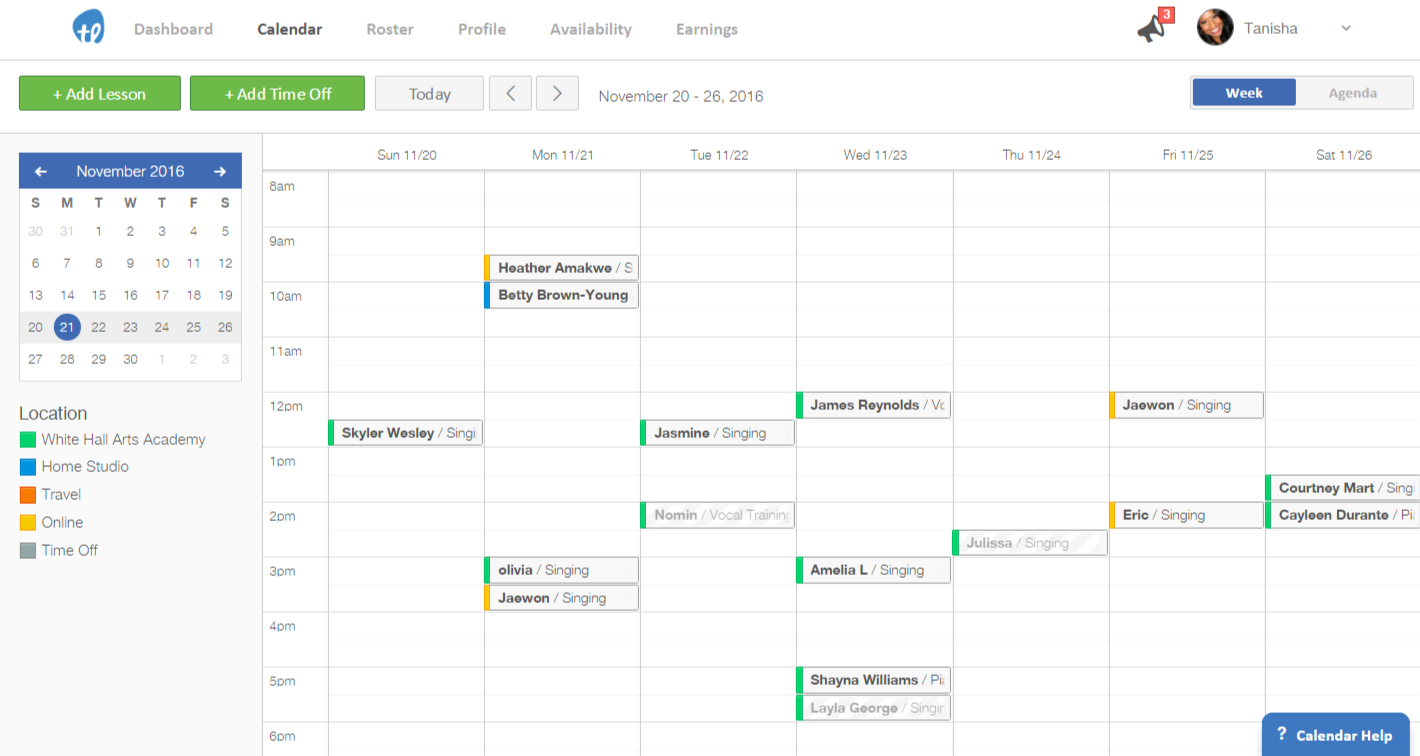This screenshot has height=756, width=1420.
Task: Open Heather Amakwe lesson on Monday
Action: (x=562, y=268)
